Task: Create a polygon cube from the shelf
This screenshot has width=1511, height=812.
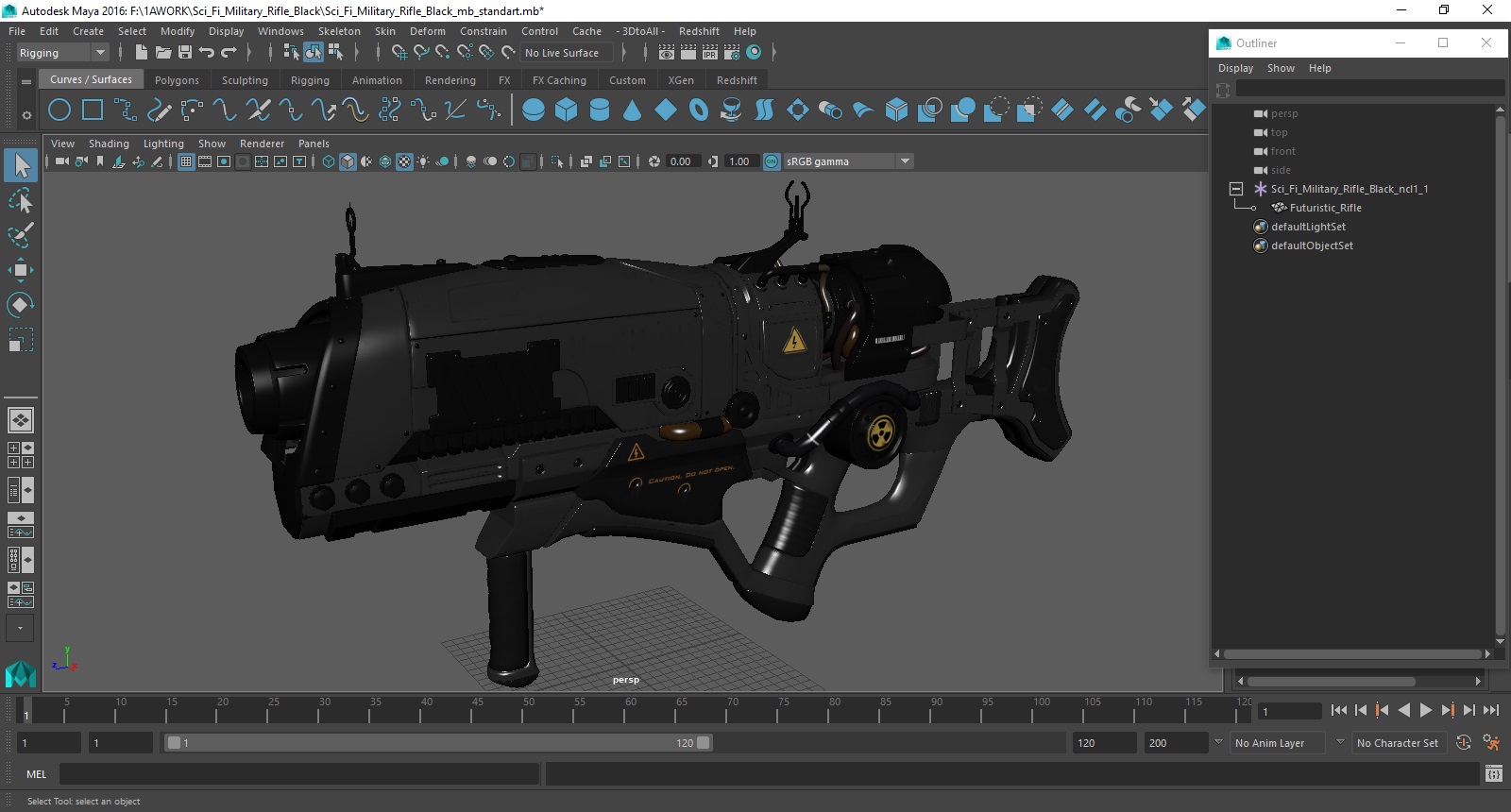Action: 566,110
